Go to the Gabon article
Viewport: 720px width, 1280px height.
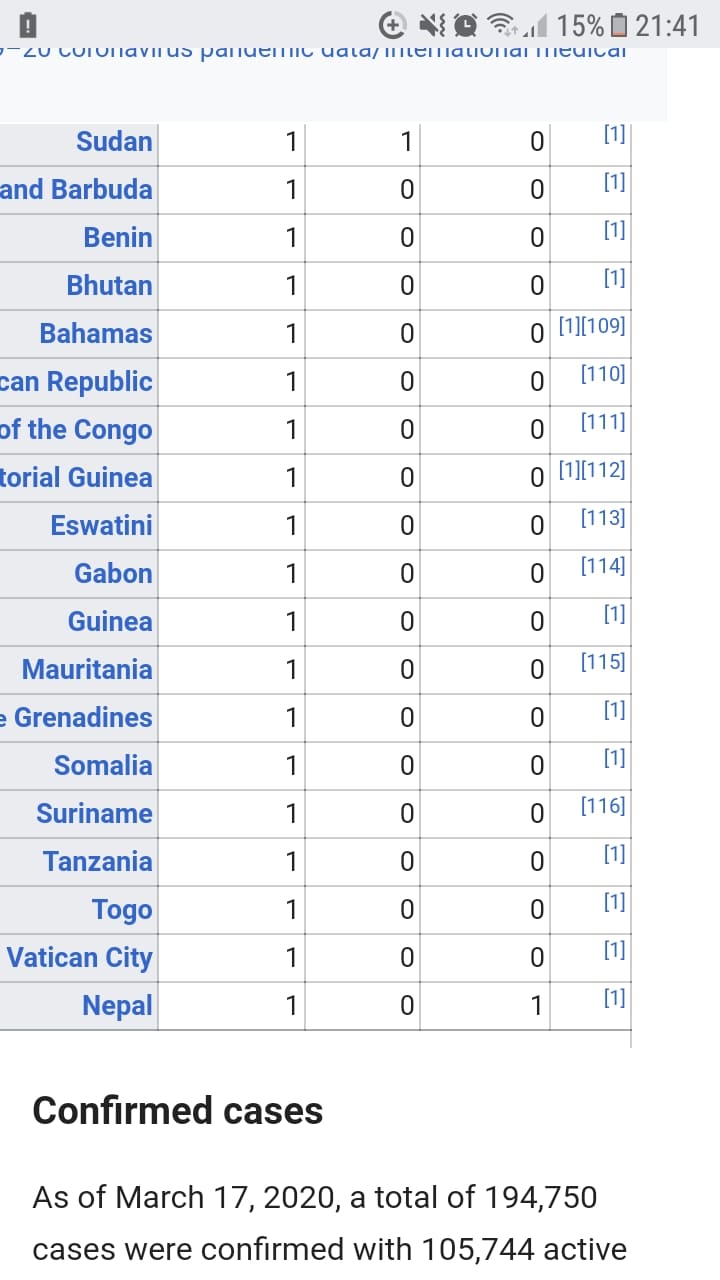pyautogui.click(x=113, y=574)
